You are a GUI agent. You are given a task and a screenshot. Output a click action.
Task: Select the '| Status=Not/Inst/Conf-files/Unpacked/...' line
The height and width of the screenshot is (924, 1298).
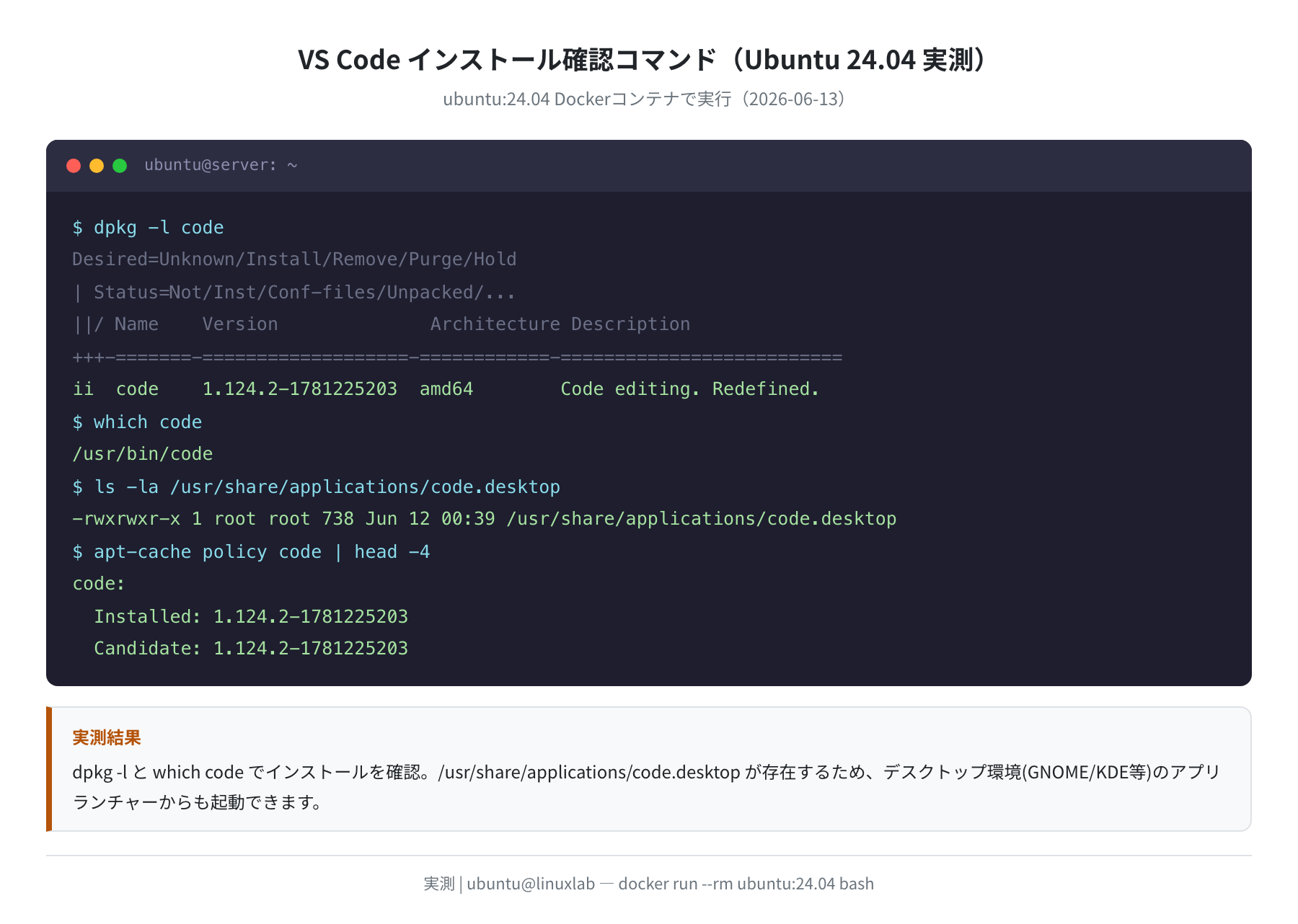(x=294, y=292)
